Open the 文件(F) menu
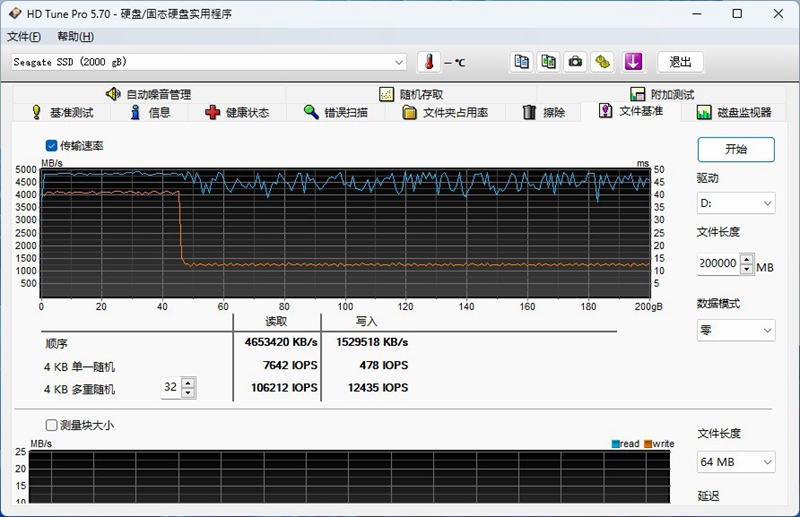This screenshot has width=800, height=517. pos(24,37)
